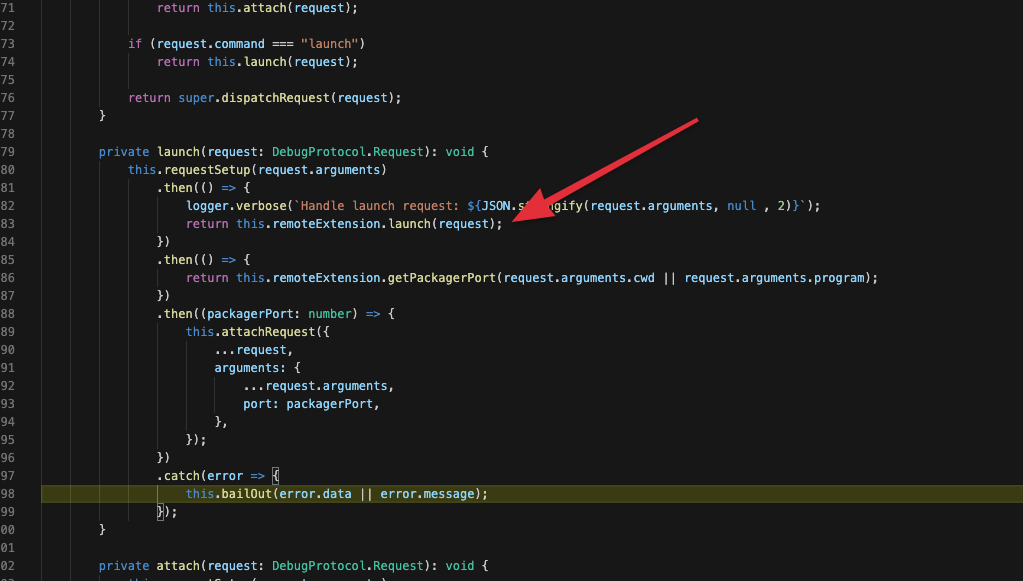Click the 'private' keyword on line 79
The image size is (1023, 581).
point(124,152)
